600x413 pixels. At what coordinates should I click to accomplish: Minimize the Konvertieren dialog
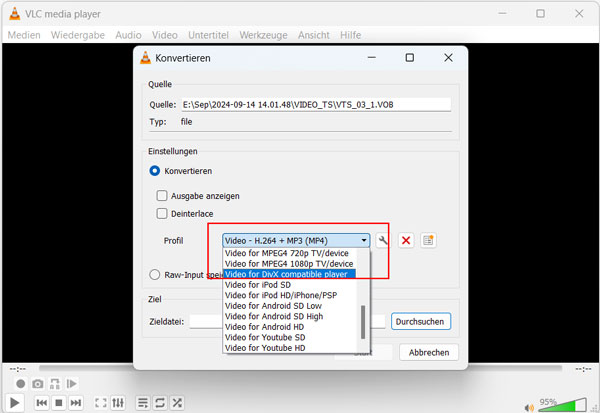[372, 58]
